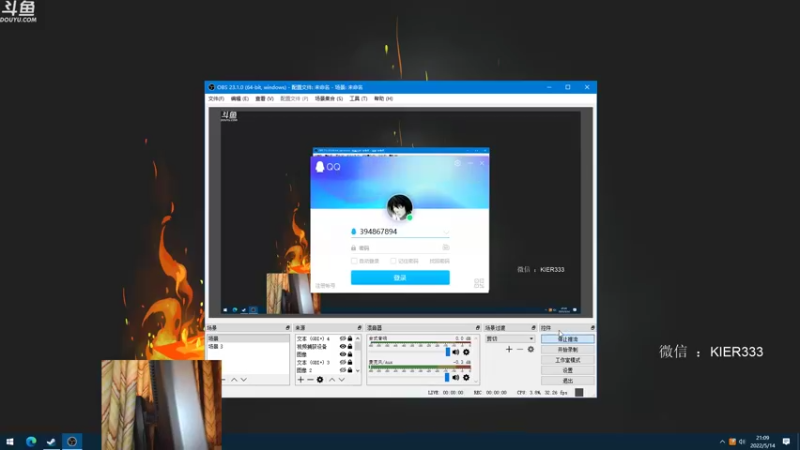Toggle visibility of 文本 (GDI+) 3 source
The height and width of the screenshot is (450, 800).
coord(343,362)
